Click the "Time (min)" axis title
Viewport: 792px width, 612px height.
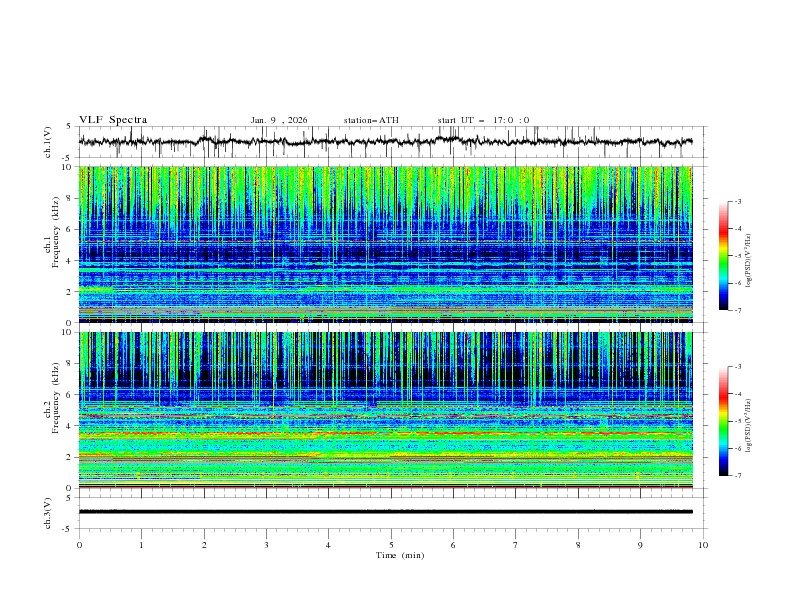400,555
